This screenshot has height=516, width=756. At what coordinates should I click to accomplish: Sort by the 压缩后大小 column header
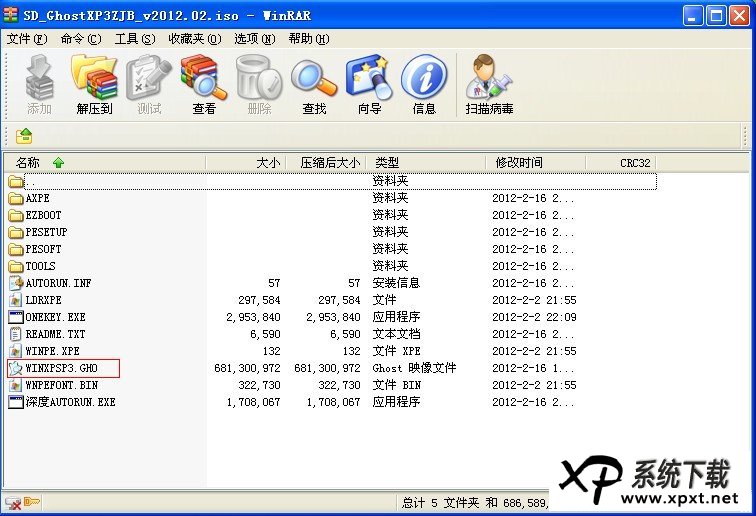(326, 163)
